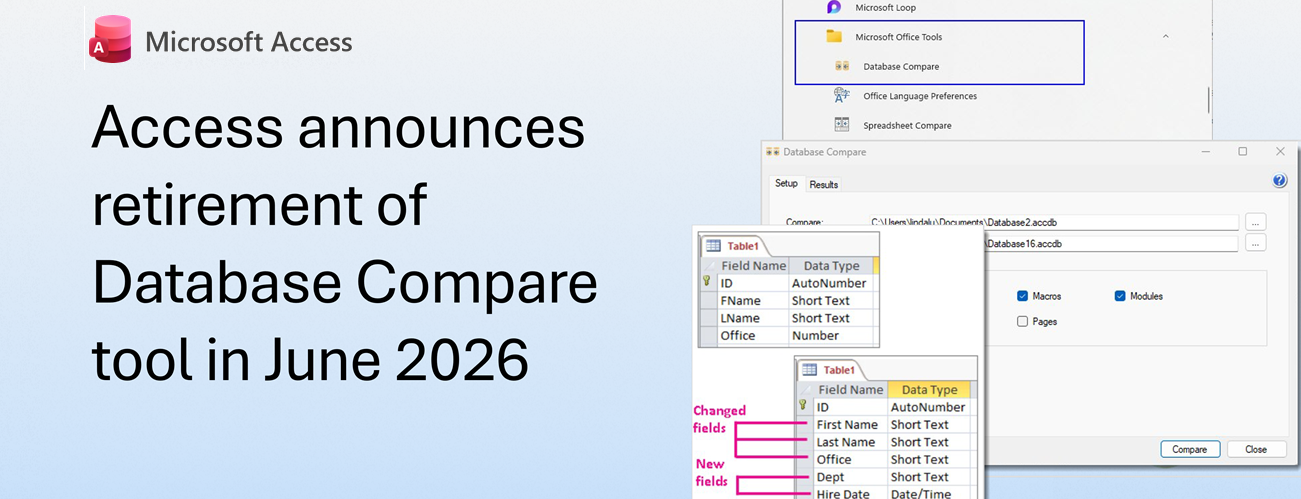Select the Number data type cell for Office
Viewport: 1301px width, 499px height.
(x=831, y=336)
